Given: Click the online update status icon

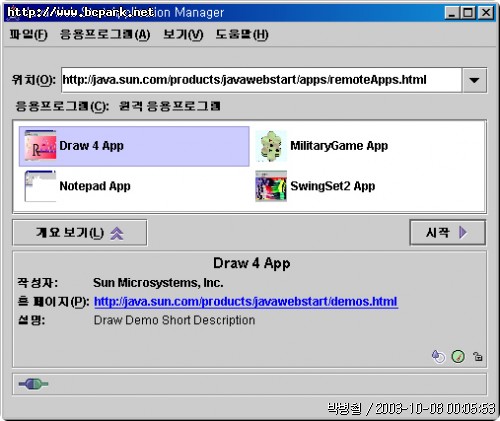Looking at the screenshot, I should [438, 356].
